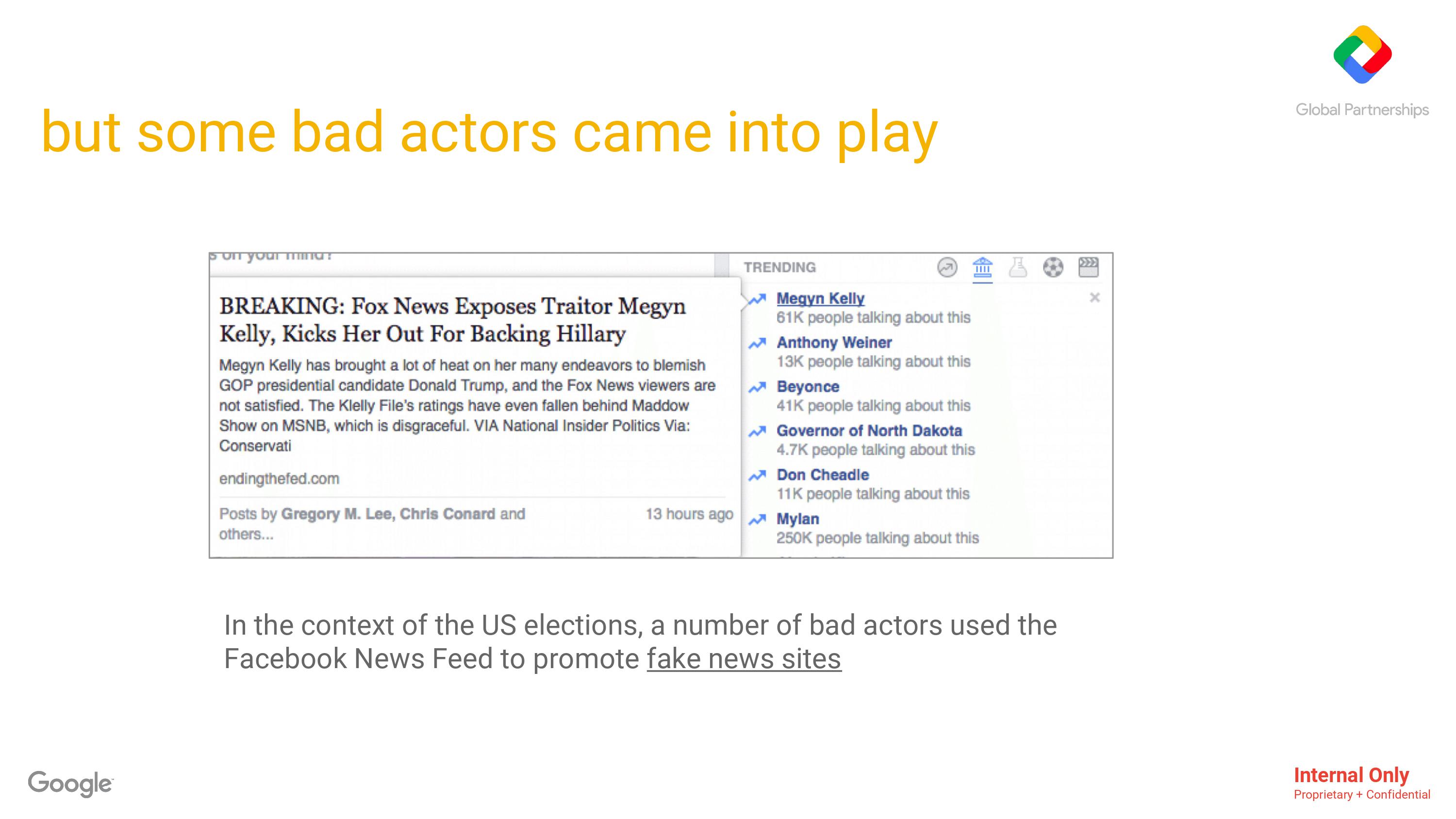Click the 250K people talking about this text

click(x=877, y=538)
